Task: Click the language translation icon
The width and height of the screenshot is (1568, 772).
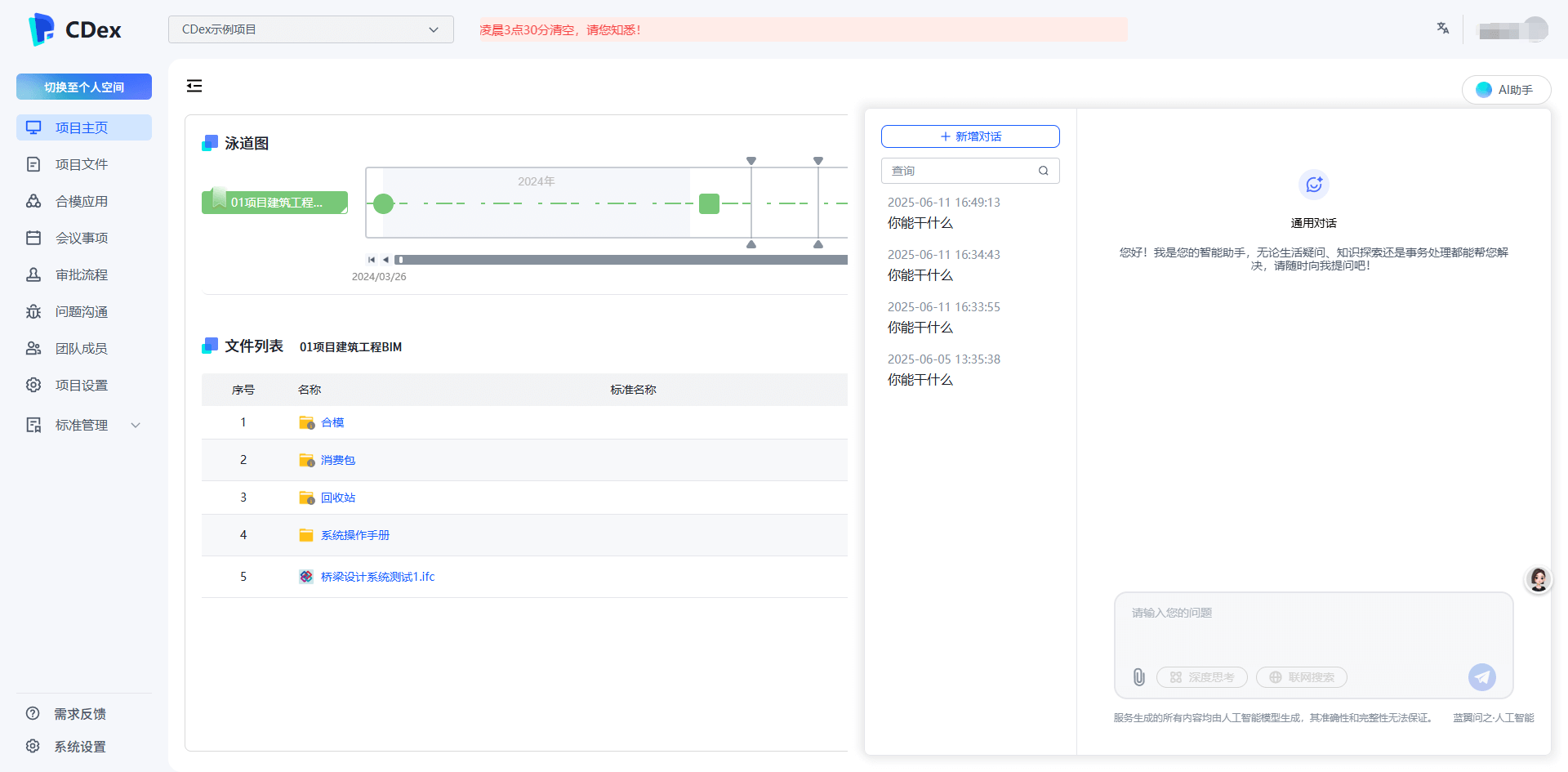Action: click(1442, 28)
